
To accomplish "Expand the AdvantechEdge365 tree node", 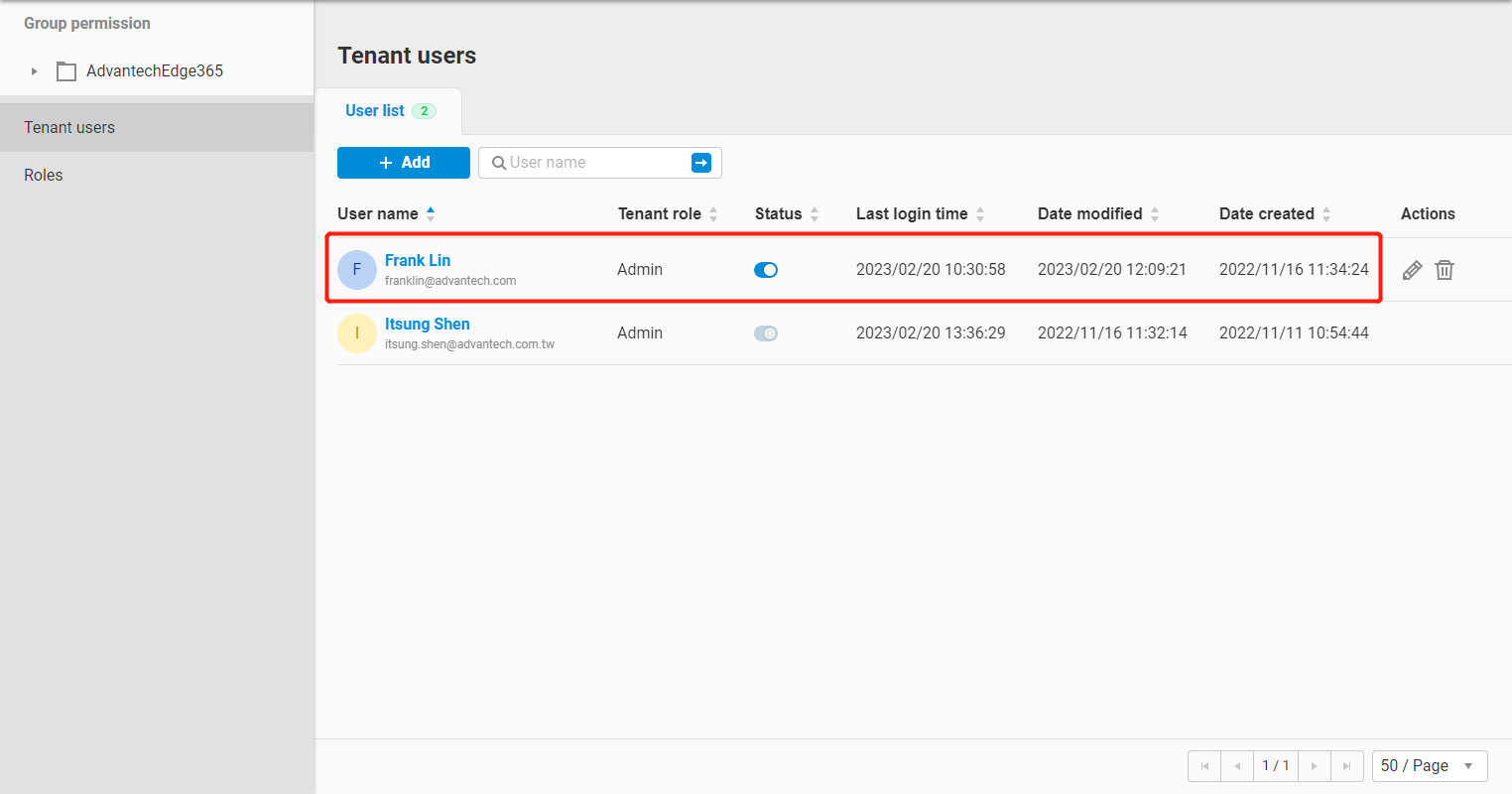I will click(x=35, y=71).
